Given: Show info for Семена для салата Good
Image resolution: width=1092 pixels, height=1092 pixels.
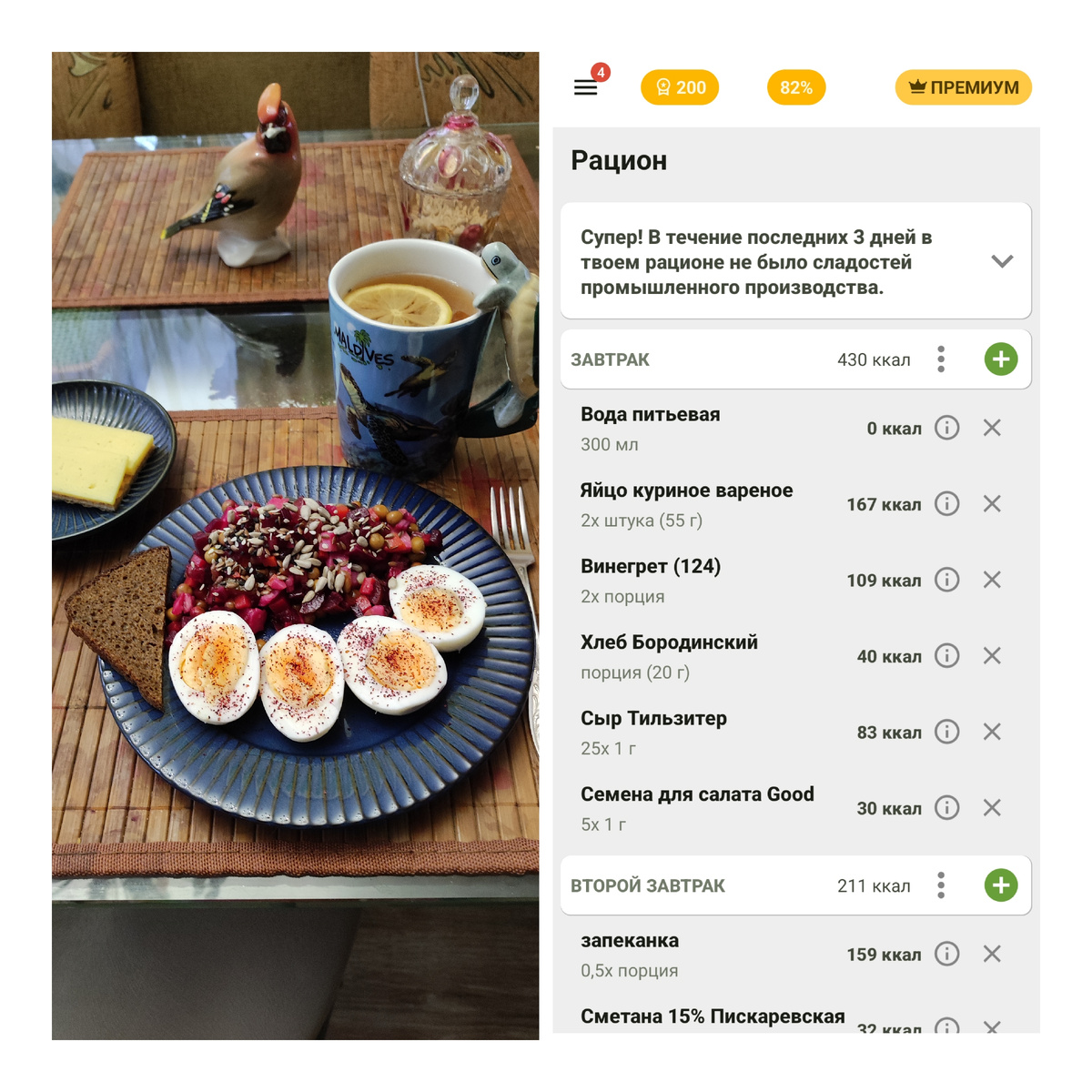Looking at the screenshot, I should 947,808.
